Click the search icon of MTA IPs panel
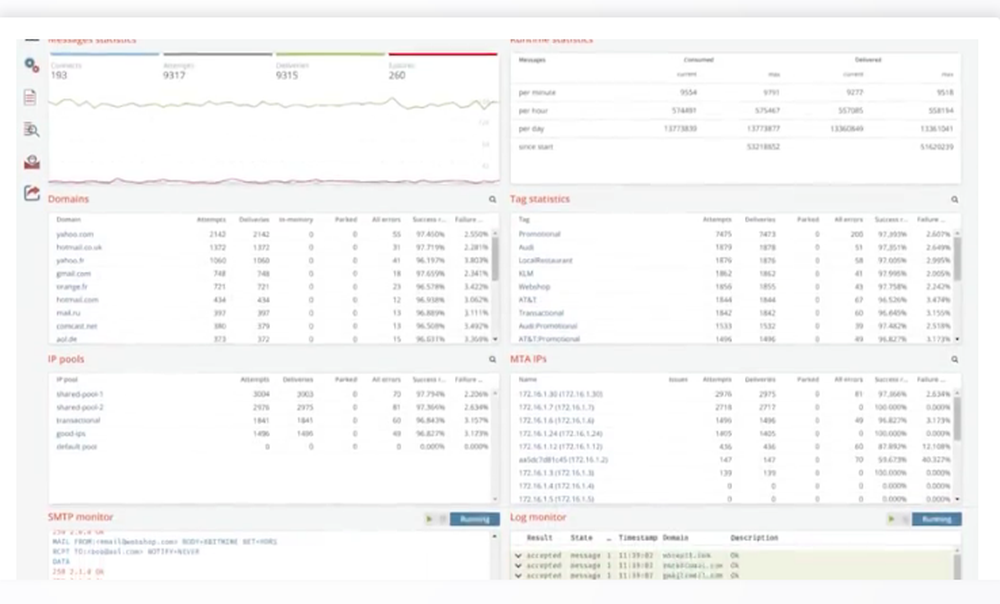1000x604 pixels. coord(955,360)
